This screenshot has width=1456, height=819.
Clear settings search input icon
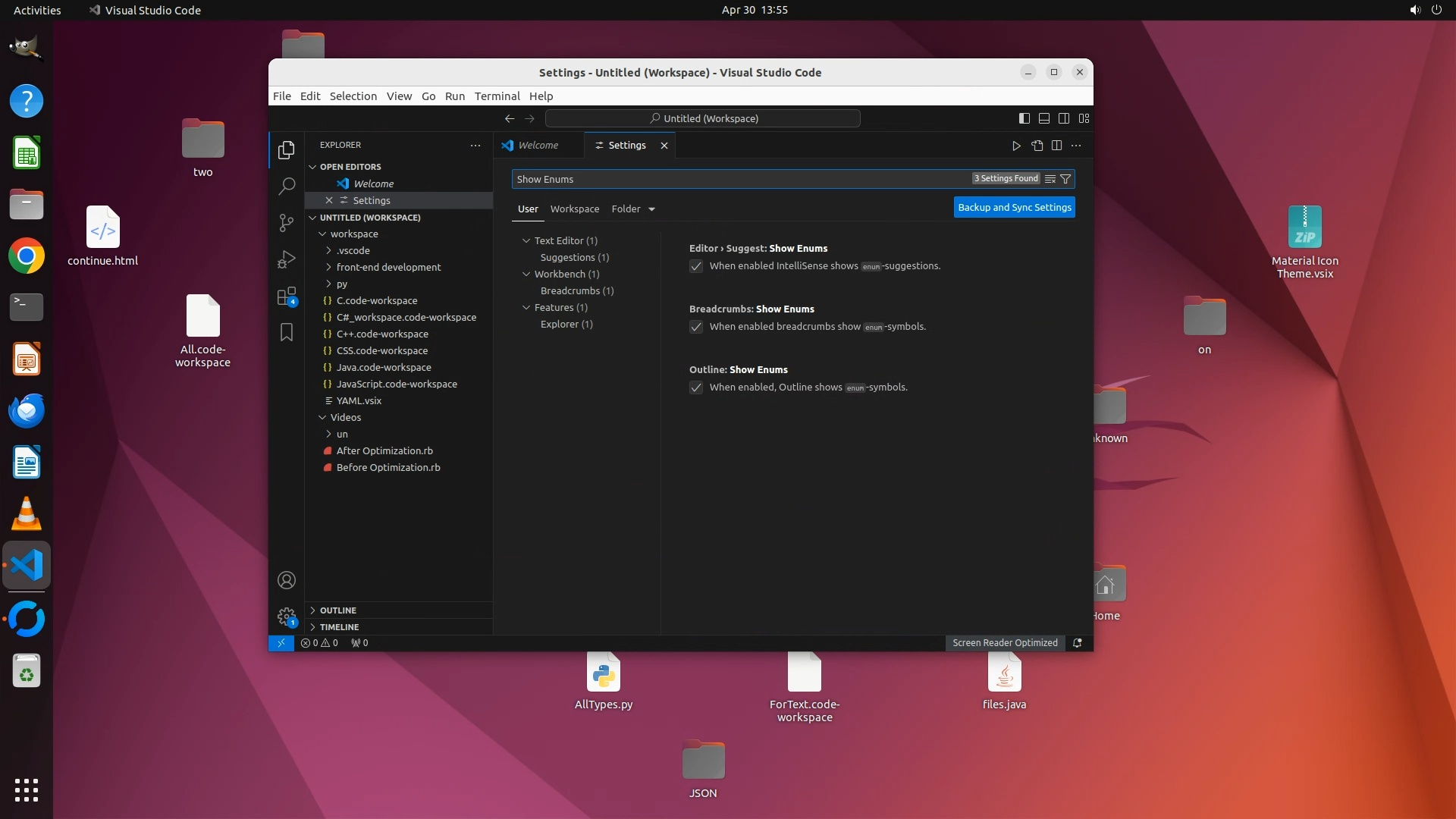pos(1050,179)
